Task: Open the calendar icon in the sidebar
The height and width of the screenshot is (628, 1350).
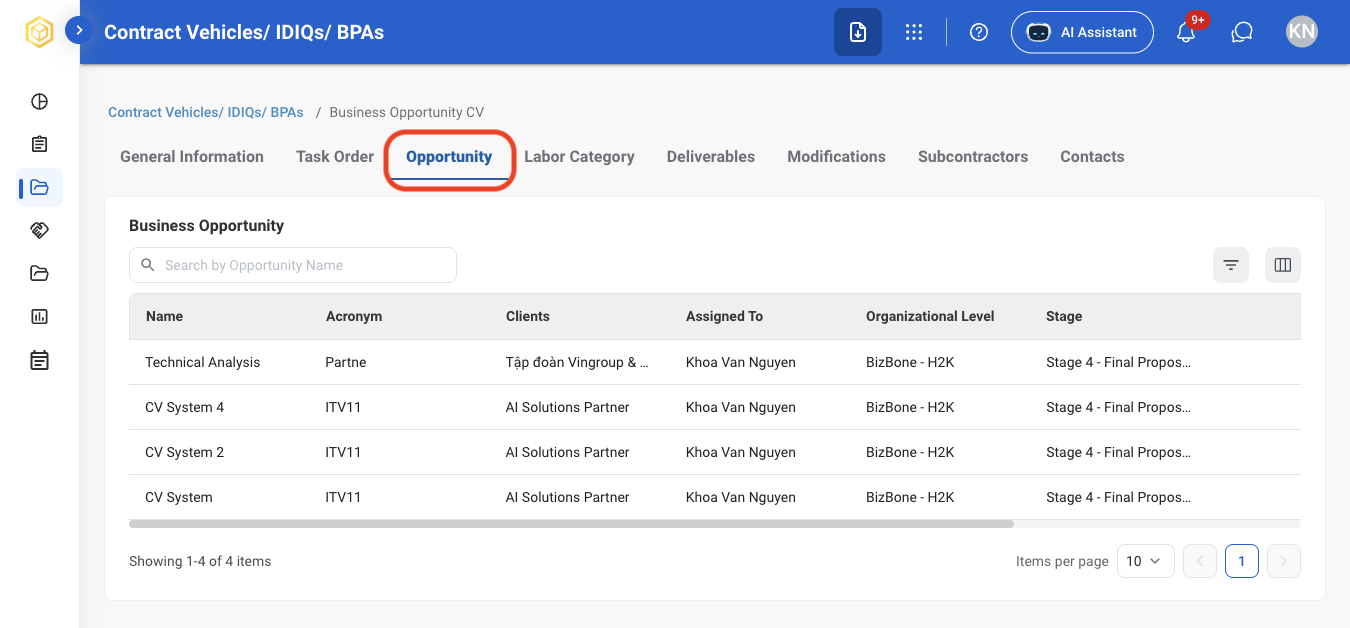Action: point(39,360)
